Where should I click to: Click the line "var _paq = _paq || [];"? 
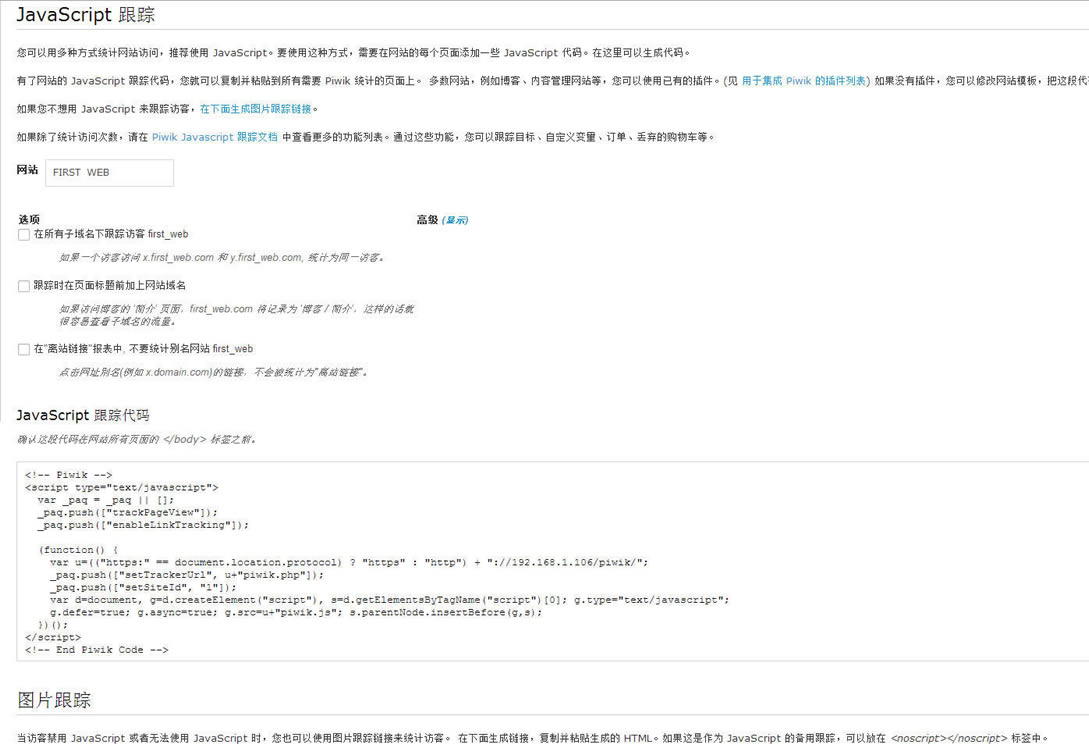pos(106,499)
